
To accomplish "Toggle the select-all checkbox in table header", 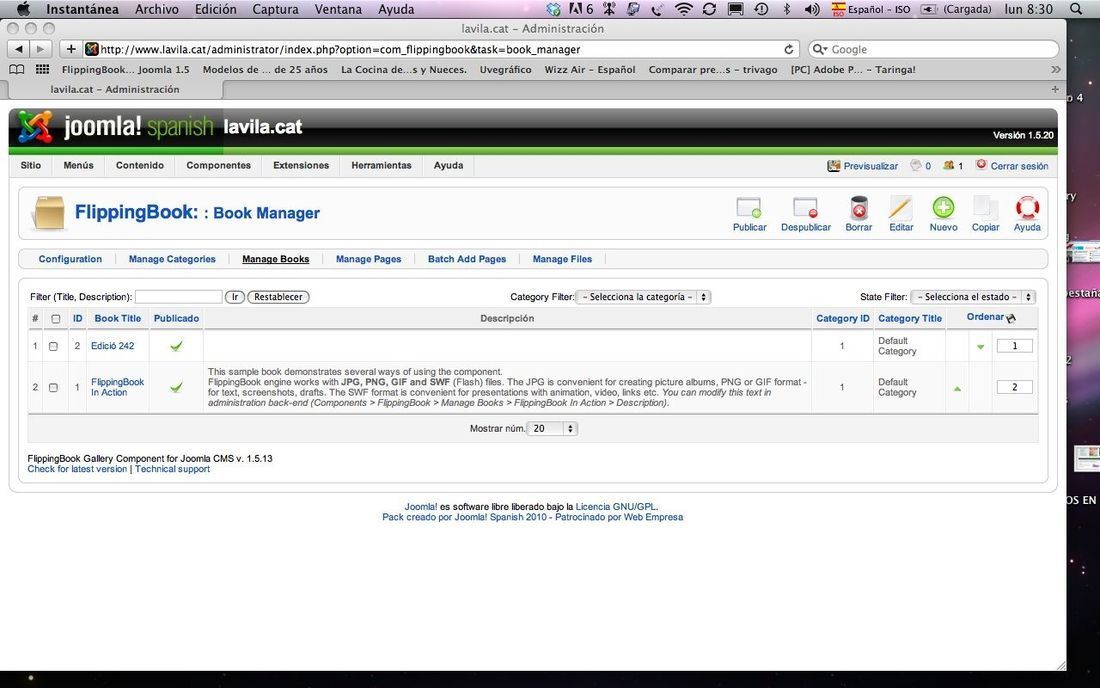I will [55, 319].
